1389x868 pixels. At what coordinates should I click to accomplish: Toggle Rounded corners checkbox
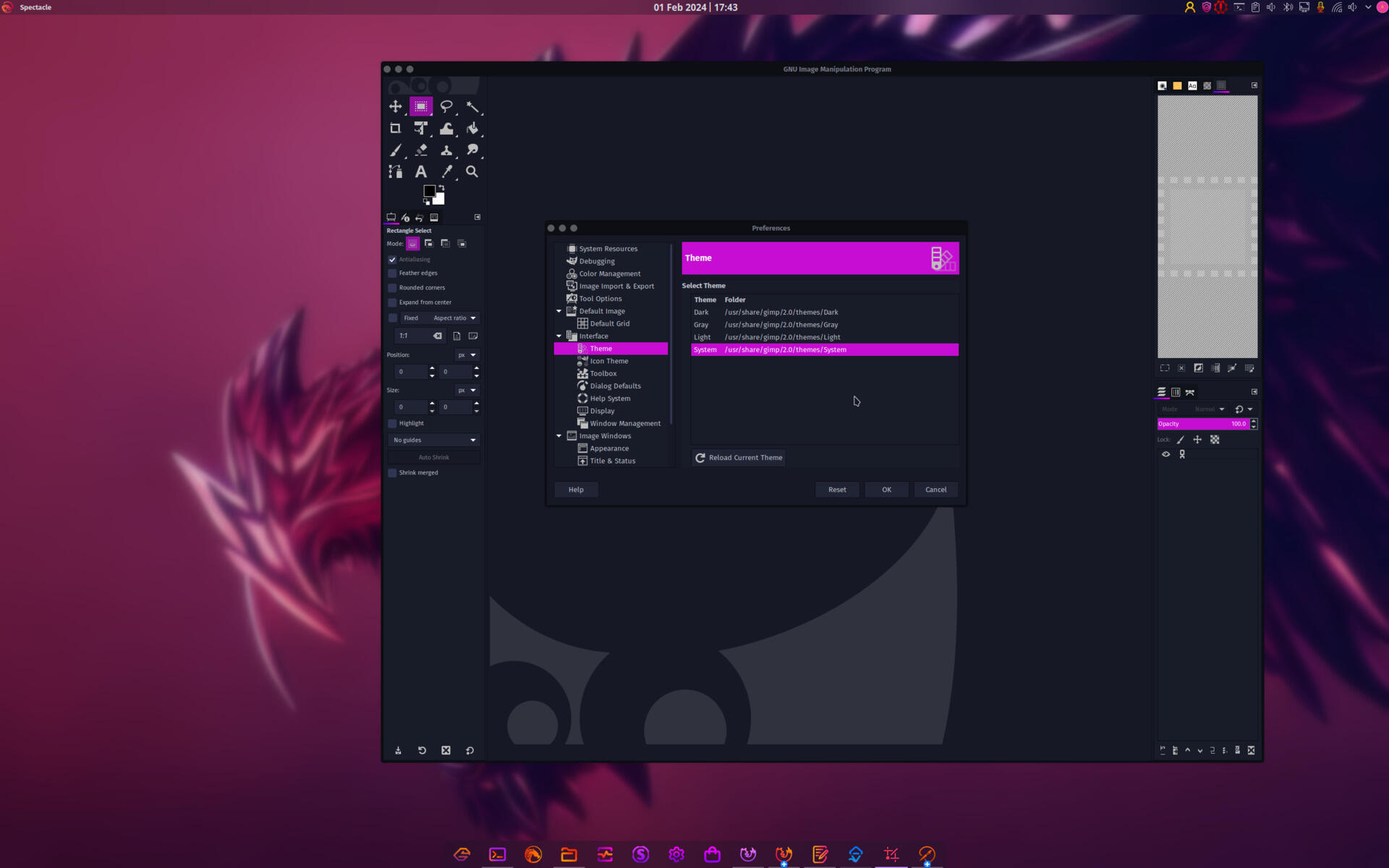click(x=393, y=288)
